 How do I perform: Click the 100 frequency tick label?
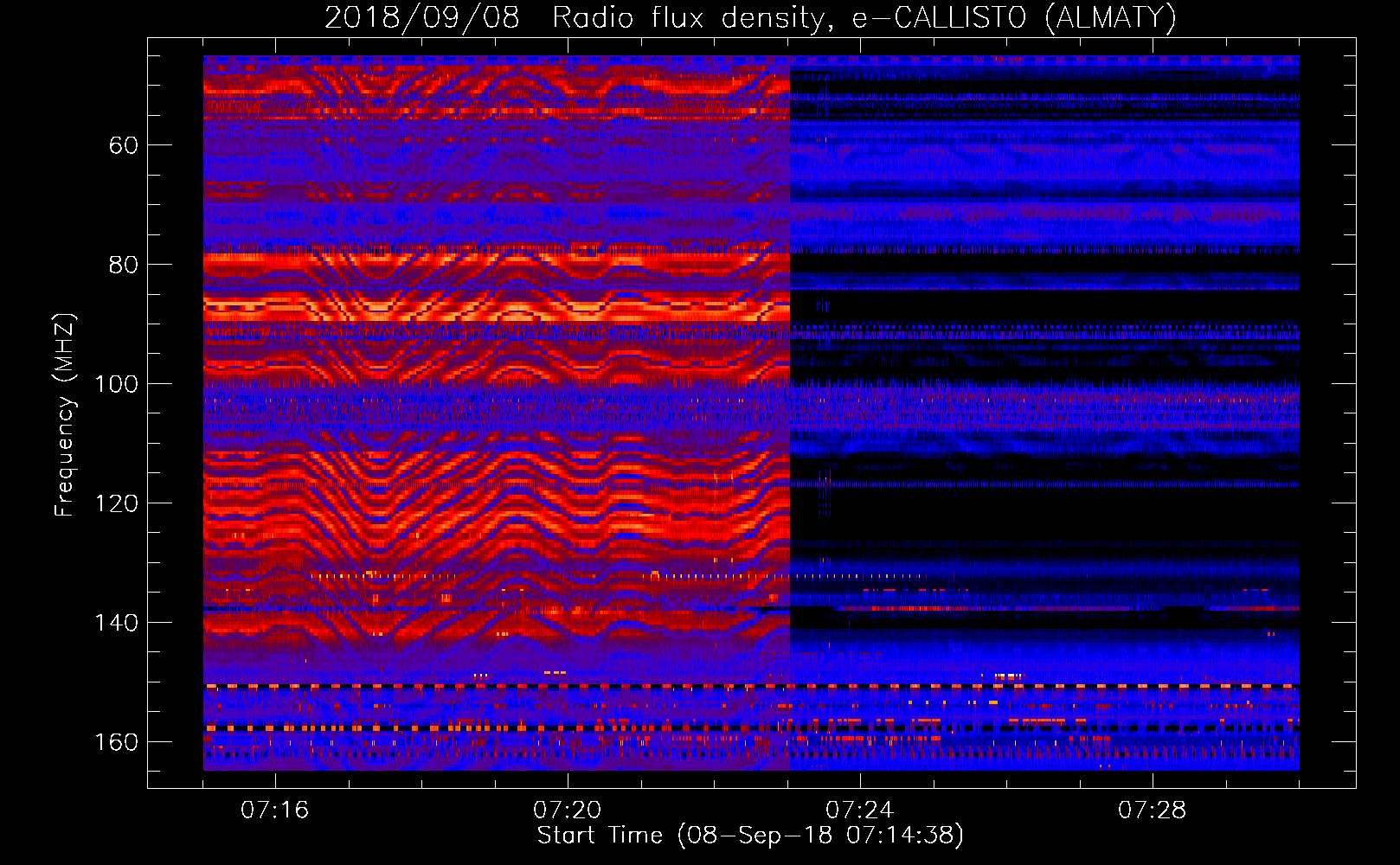(116, 384)
